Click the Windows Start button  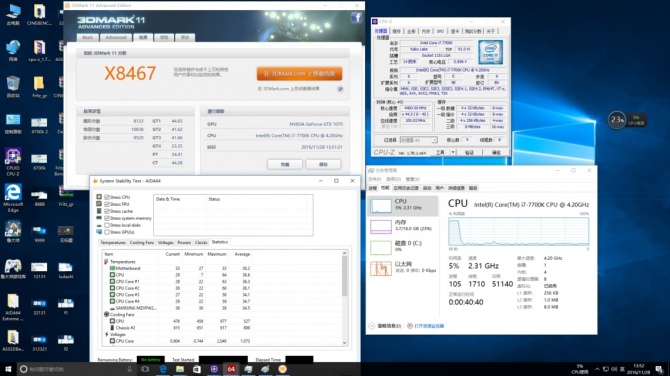pyautogui.click(x=8, y=369)
